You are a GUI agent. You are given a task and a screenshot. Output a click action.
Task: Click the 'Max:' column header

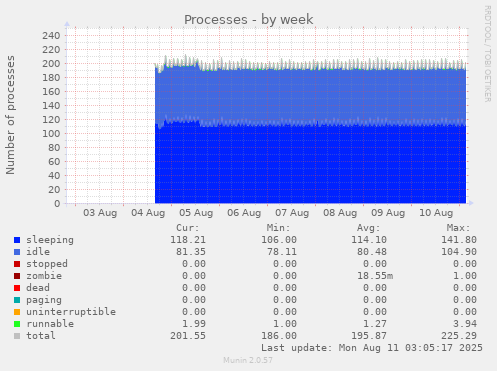[x=458, y=228]
